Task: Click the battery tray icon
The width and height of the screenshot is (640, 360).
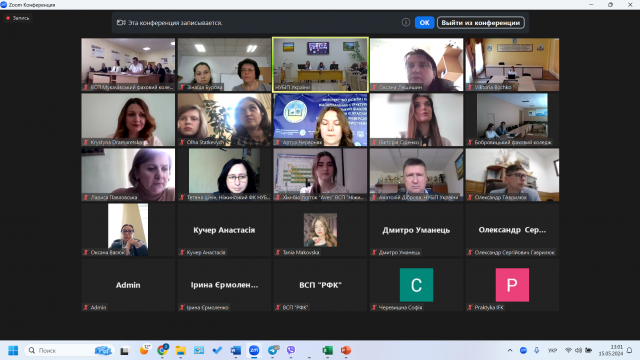Action: tap(589, 350)
